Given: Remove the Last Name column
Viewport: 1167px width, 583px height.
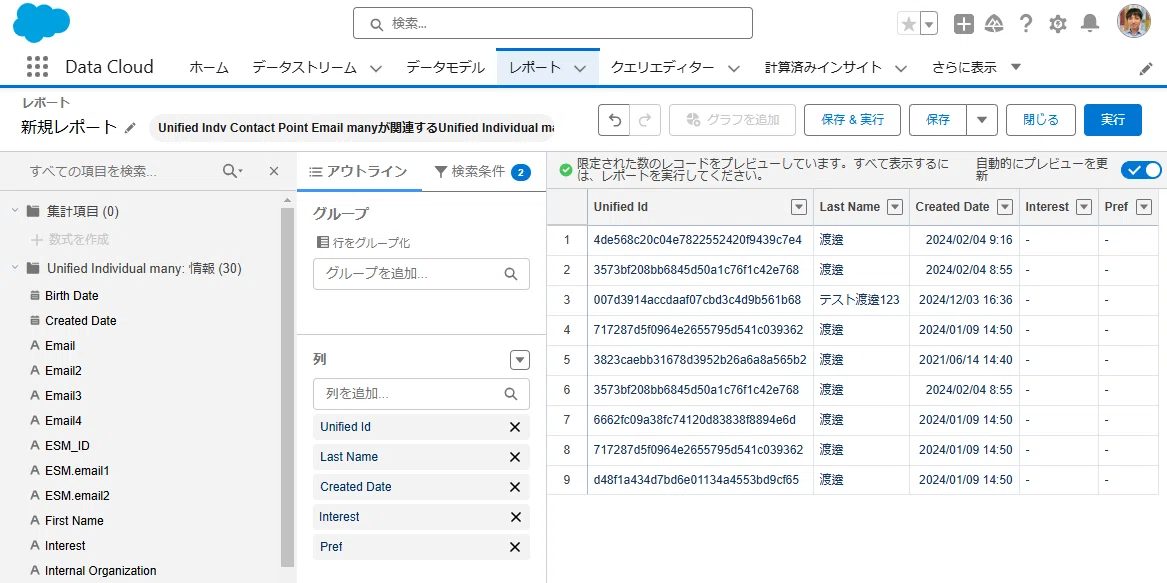Looking at the screenshot, I should click(x=514, y=457).
